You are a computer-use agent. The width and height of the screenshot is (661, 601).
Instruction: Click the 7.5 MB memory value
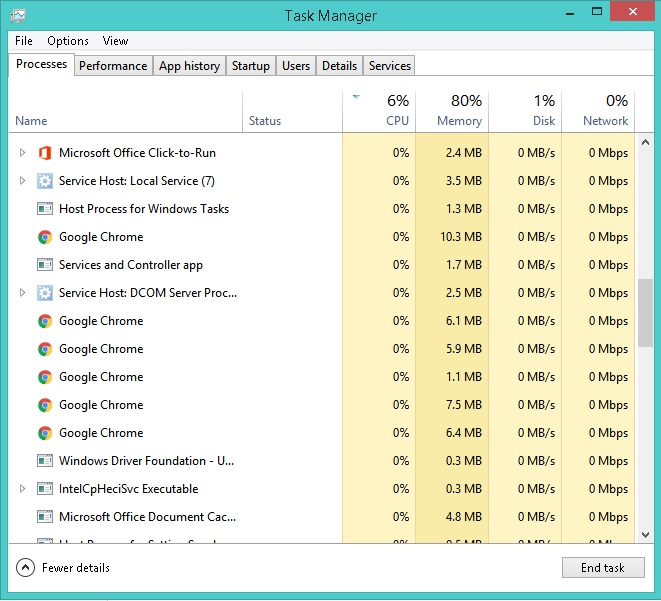(x=464, y=405)
